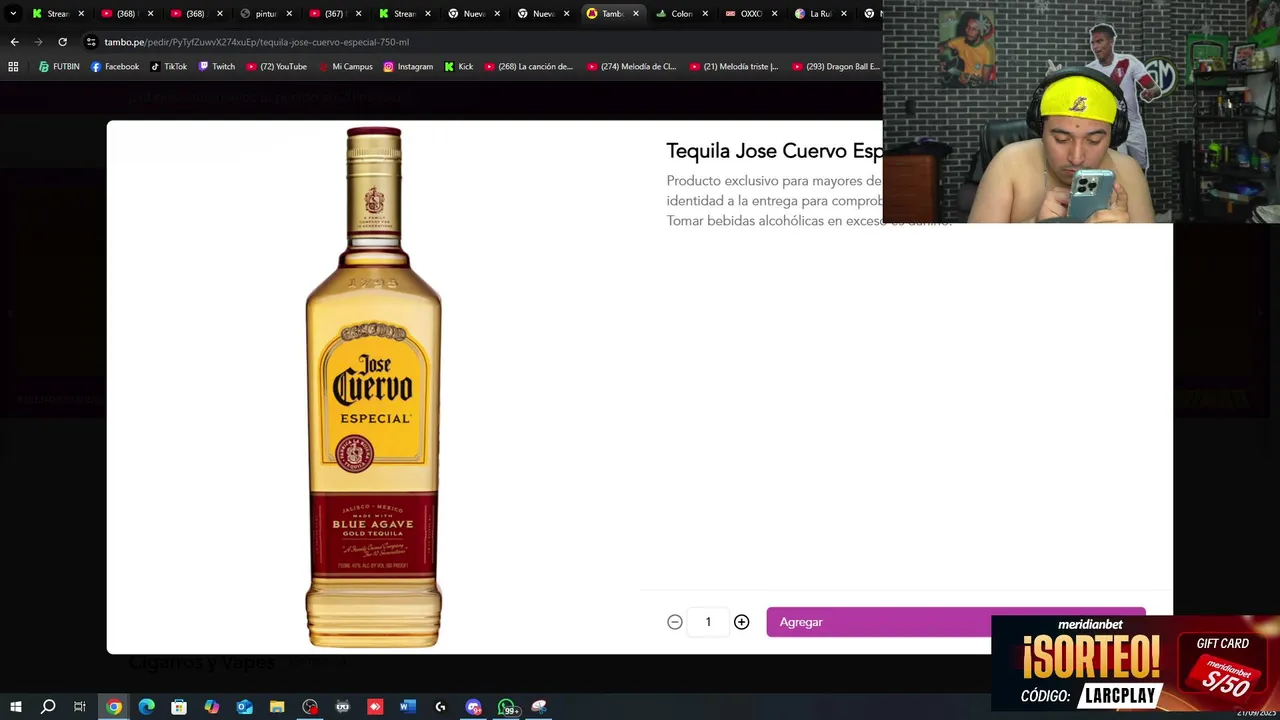The image size is (1280, 720).
Task: Decrease quantity with the minus icon
Action: coord(675,622)
